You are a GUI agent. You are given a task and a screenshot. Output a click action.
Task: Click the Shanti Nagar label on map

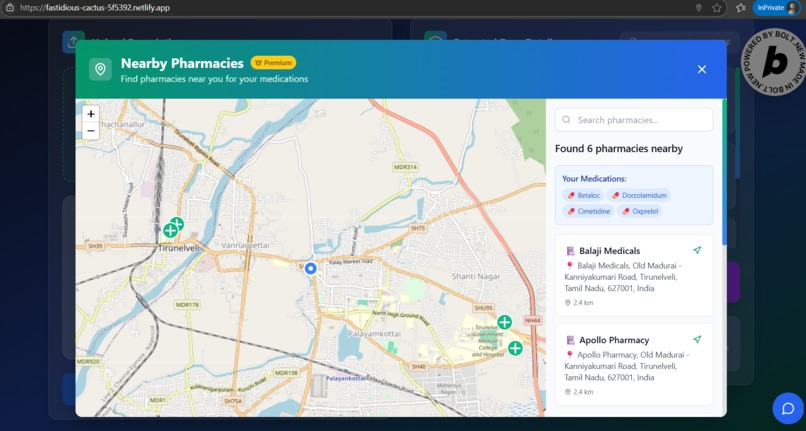[x=476, y=276]
